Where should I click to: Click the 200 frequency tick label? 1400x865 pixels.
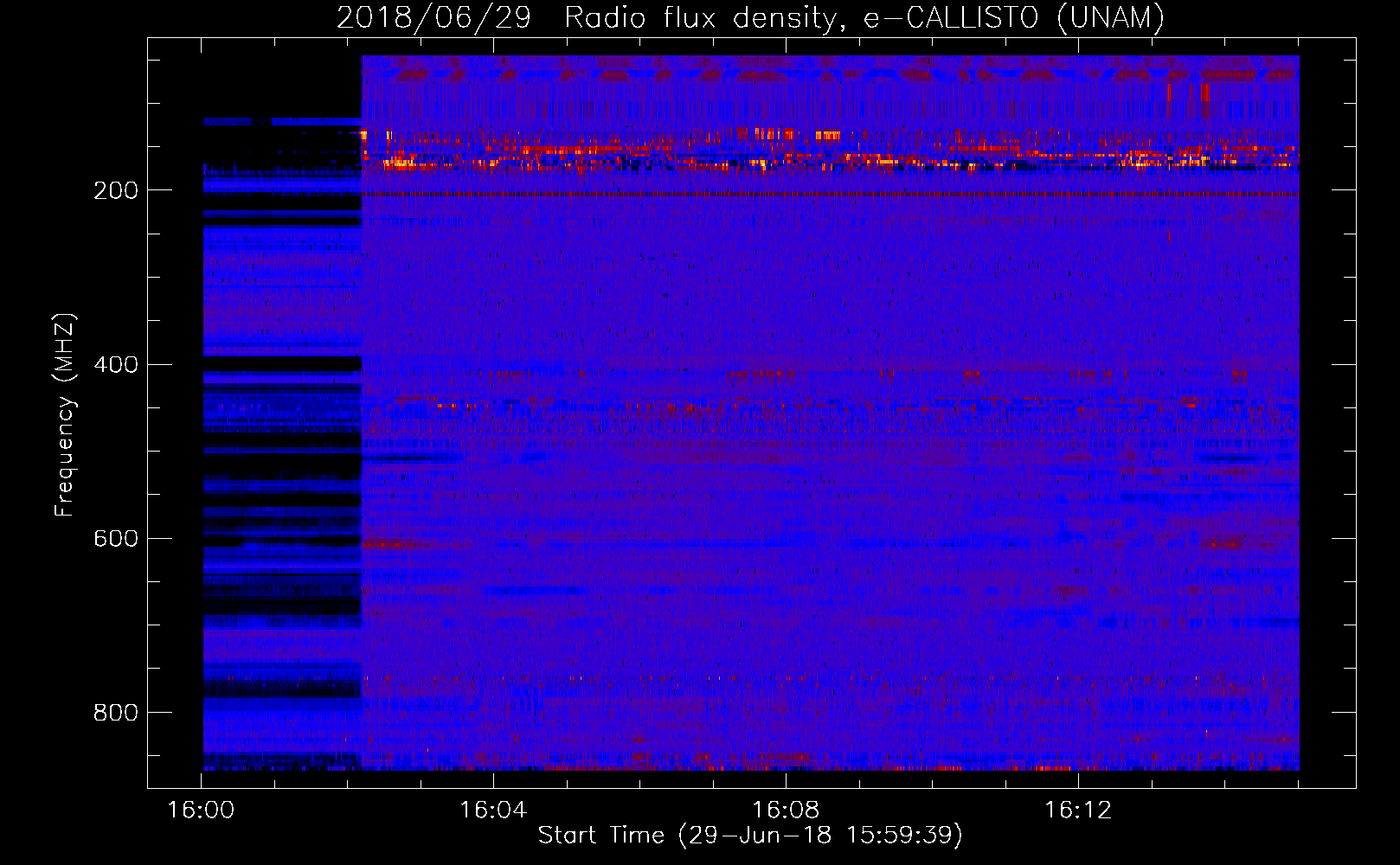(116, 191)
